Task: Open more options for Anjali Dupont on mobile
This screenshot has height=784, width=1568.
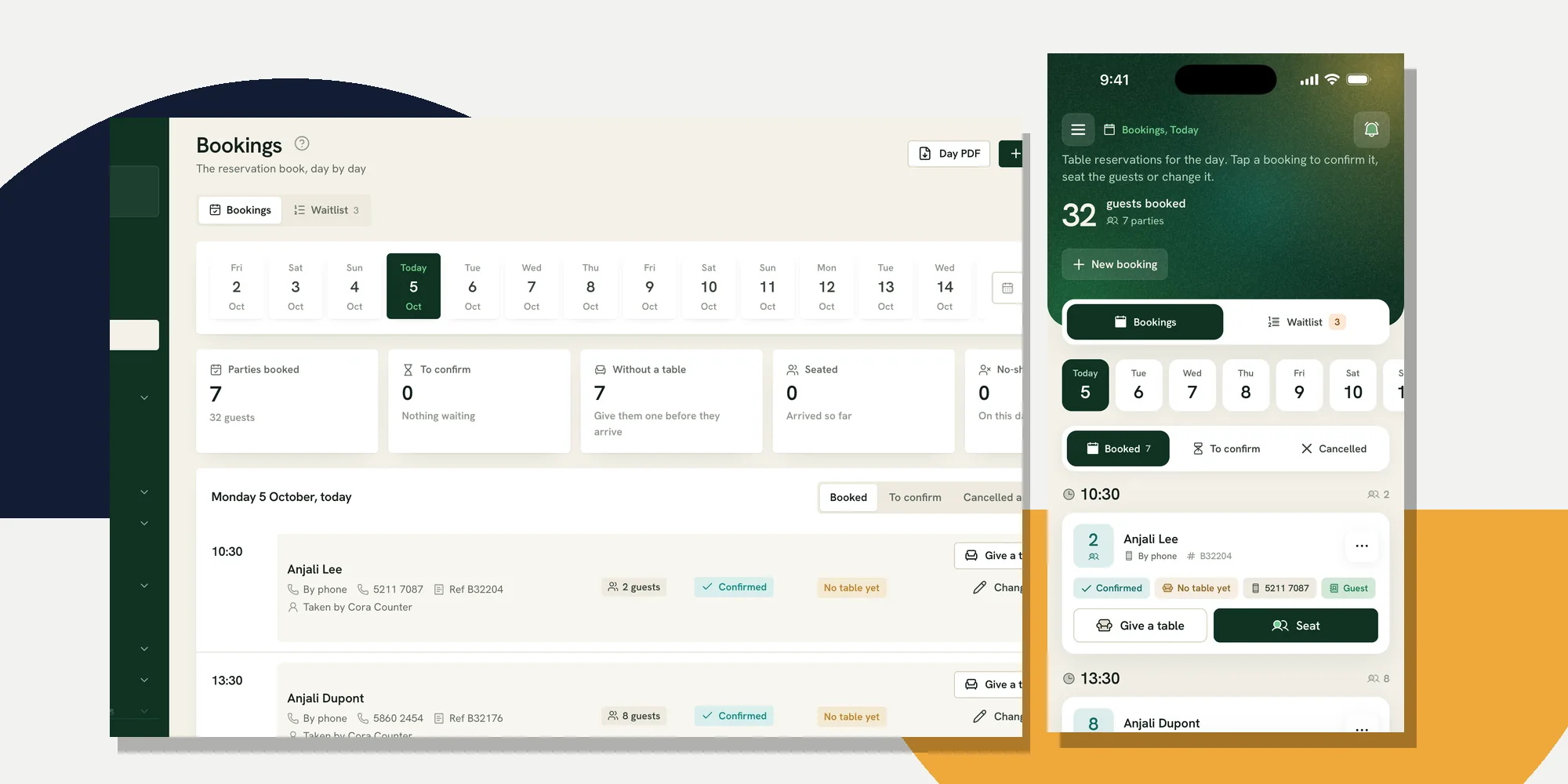Action: [1362, 727]
